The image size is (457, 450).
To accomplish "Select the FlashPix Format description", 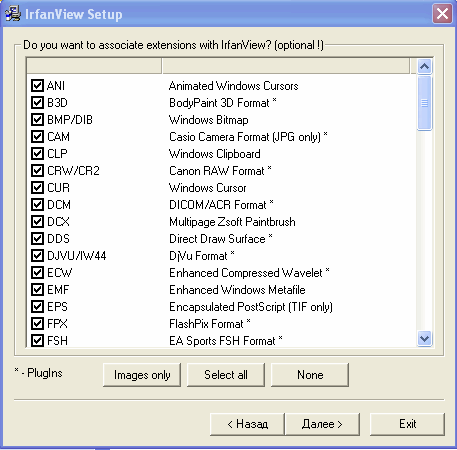I will 210,324.
